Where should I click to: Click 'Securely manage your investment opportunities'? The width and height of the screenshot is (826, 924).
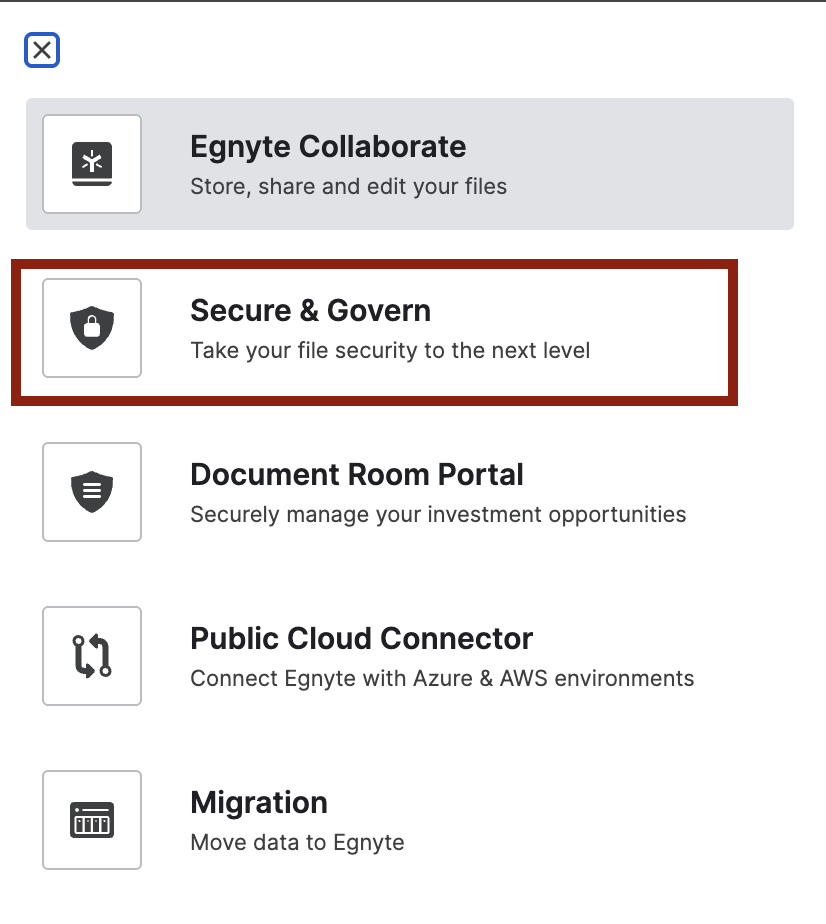point(438,515)
